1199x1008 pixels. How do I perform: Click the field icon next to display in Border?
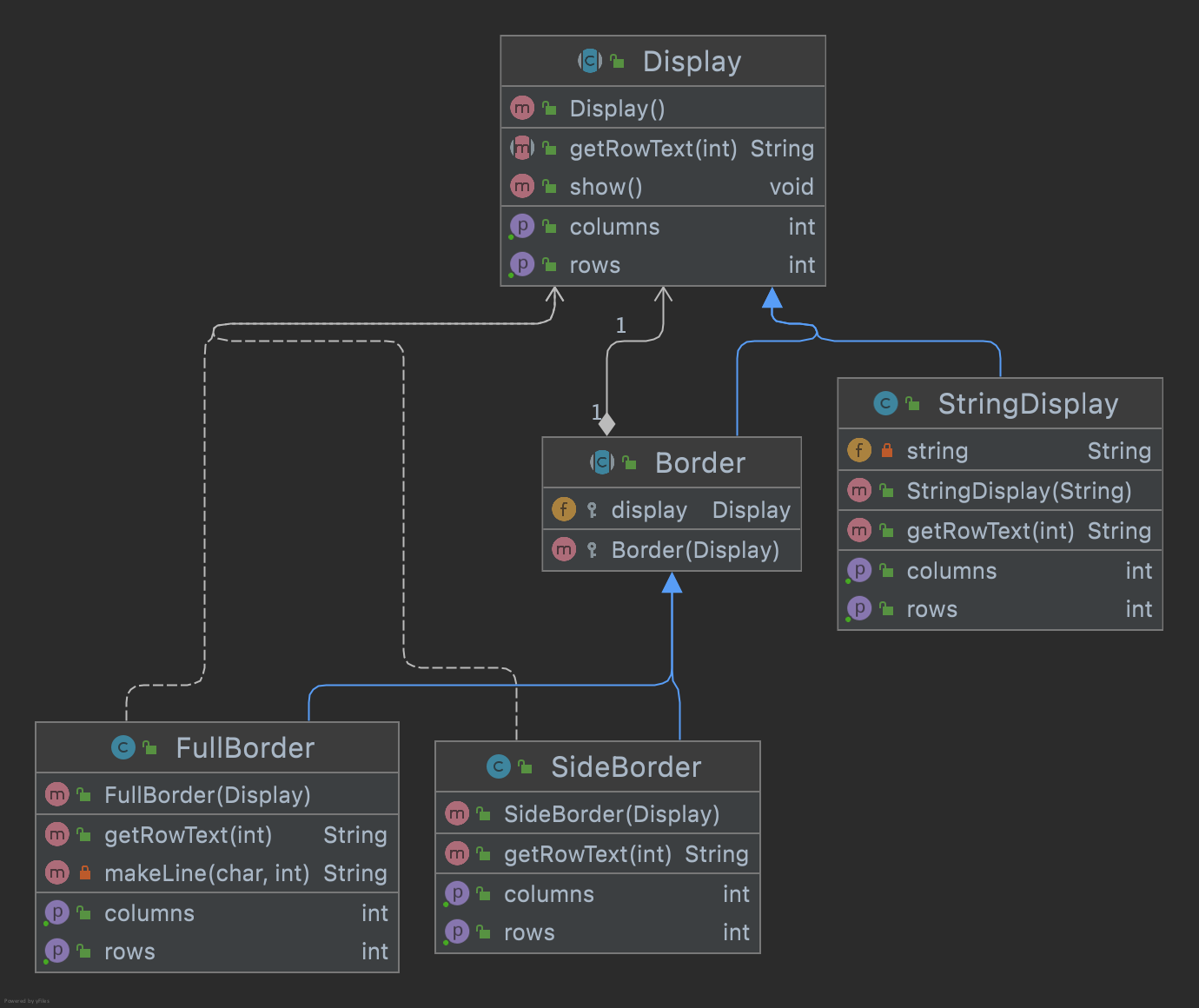point(564,509)
